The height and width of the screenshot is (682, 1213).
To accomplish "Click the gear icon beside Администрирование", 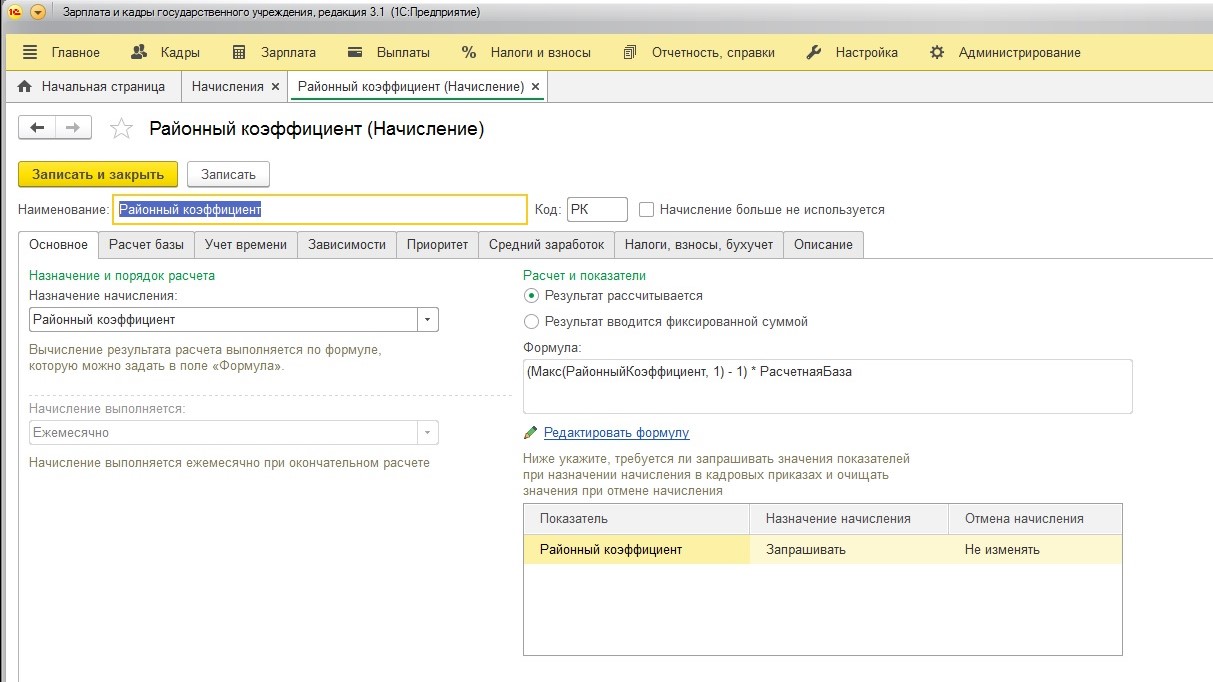I will coord(937,52).
